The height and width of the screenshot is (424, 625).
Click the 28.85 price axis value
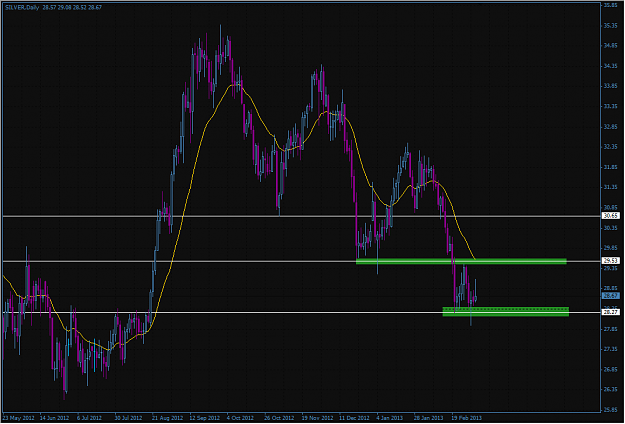[x=611, y=288]
